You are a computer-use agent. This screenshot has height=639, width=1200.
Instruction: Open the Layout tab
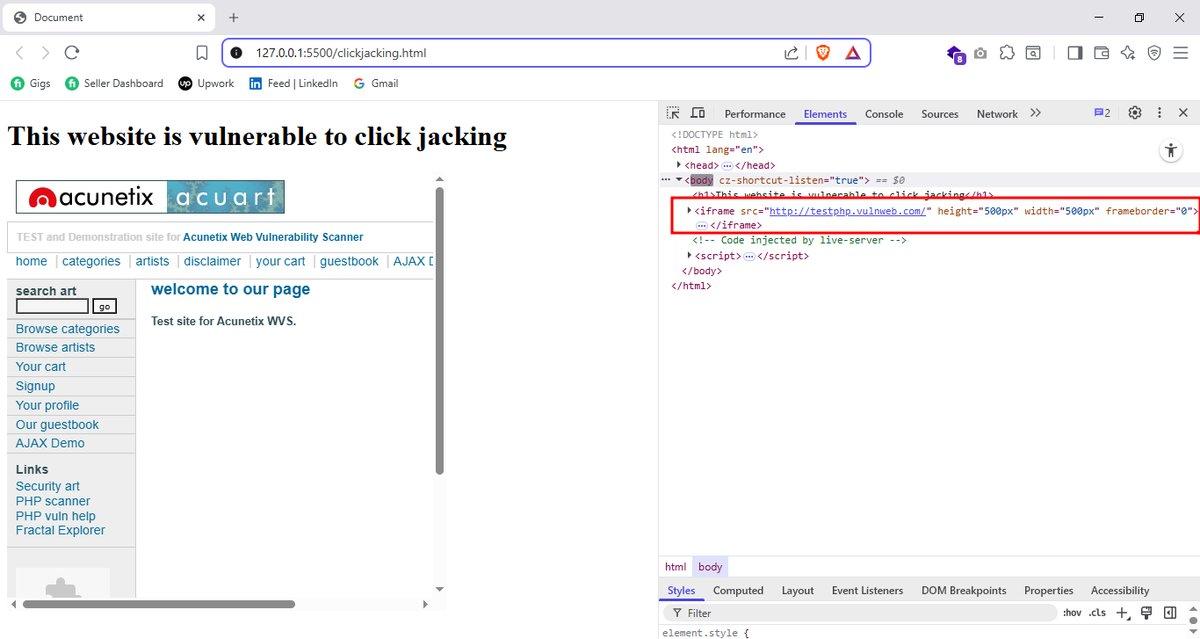click(x=798, y=591)
